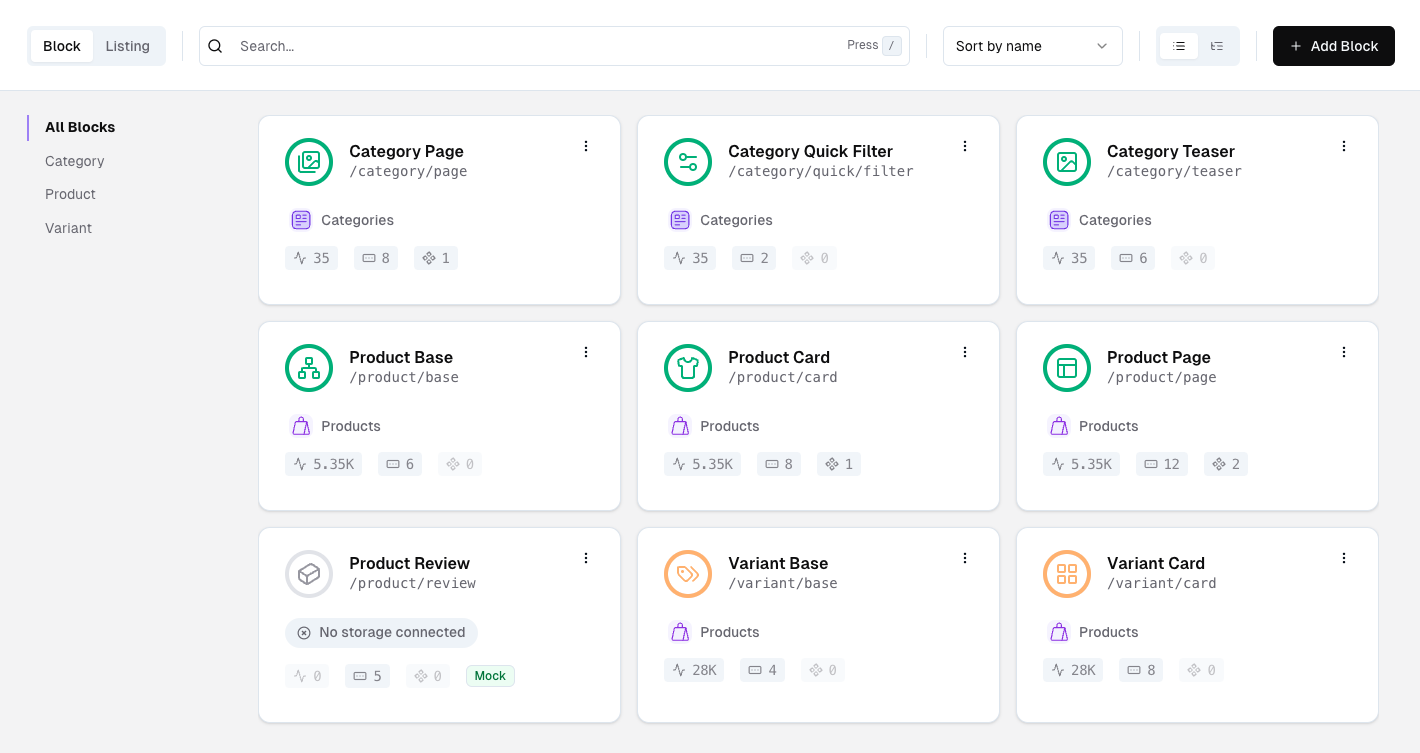Screen dimensions: 1420x753
Task: Select Product in the sidebar
Action: [x=70, y=194]
